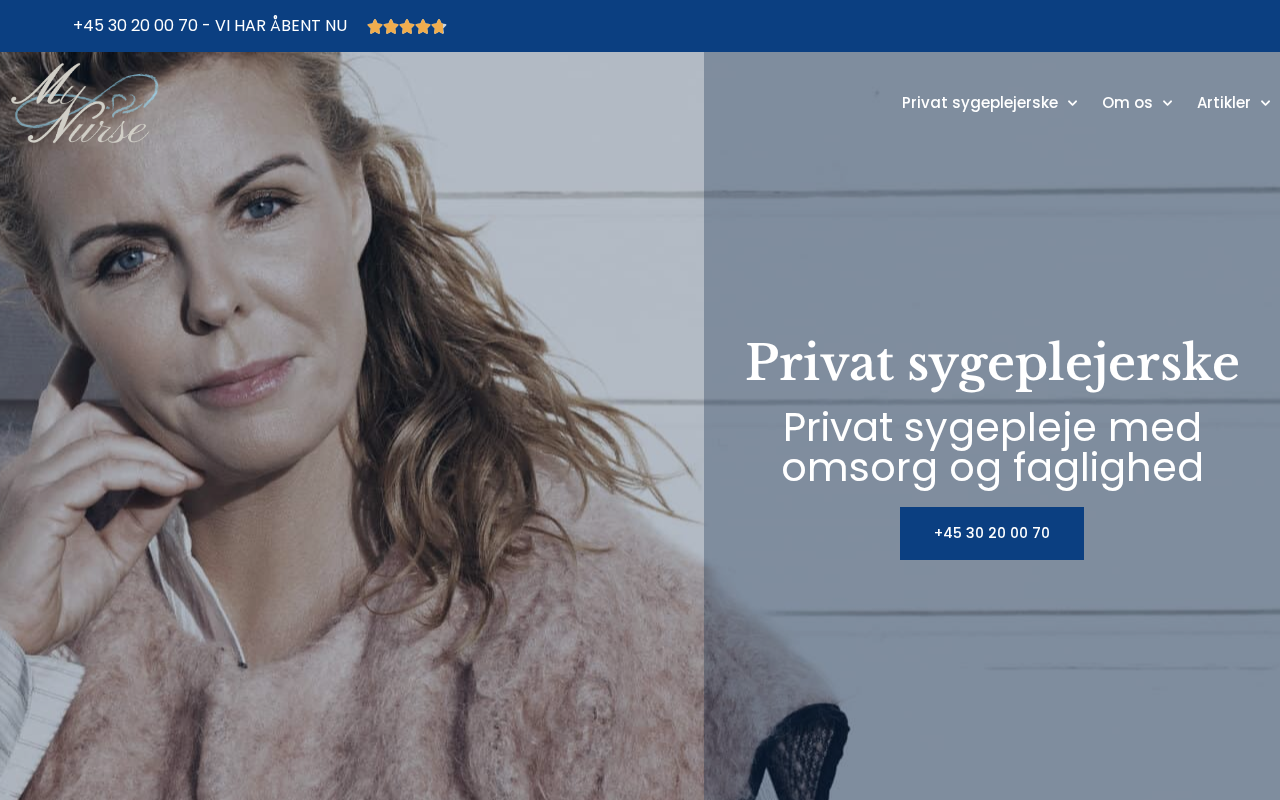Click the third rating star
The width and height of the screenshot is (1280, 800).
[407, 27]
